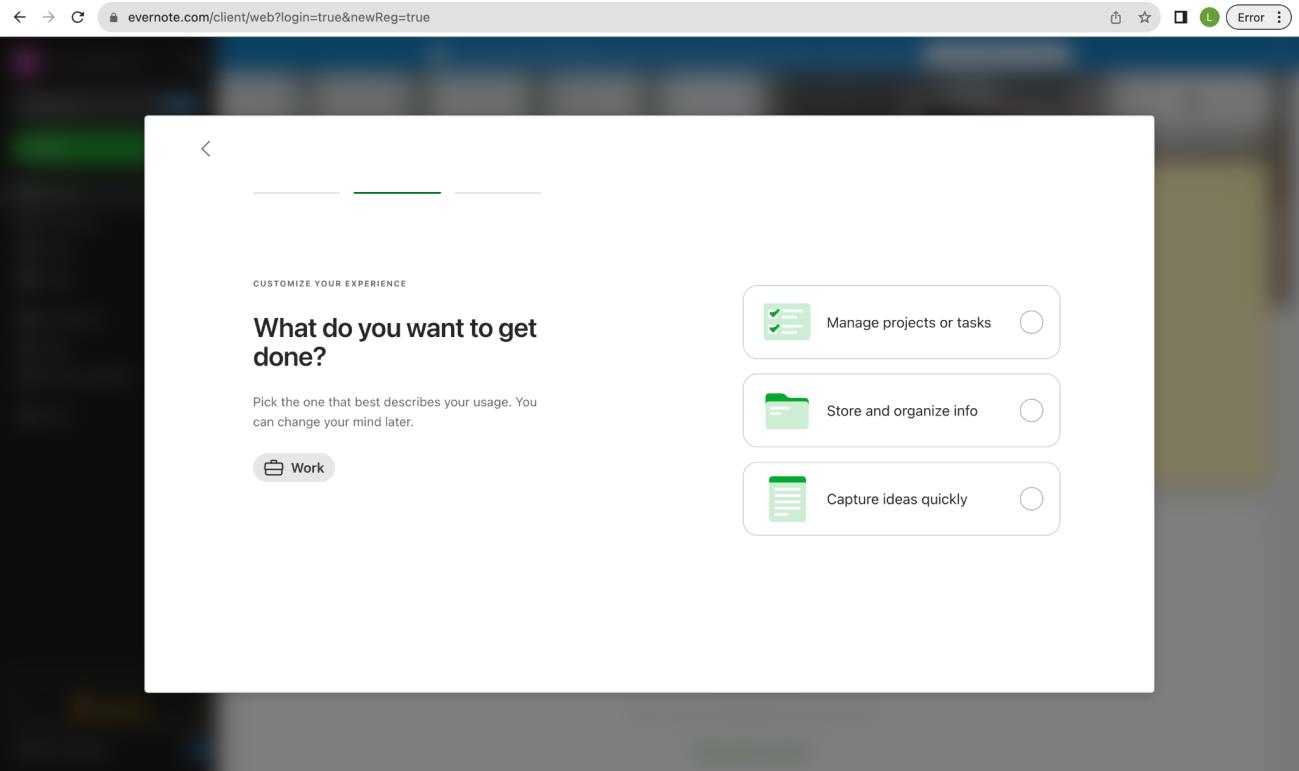This screenshot has height=771, width=1299.
Task: Click the note page icon for Capture ideas
Action: click(x=787, y=499)
